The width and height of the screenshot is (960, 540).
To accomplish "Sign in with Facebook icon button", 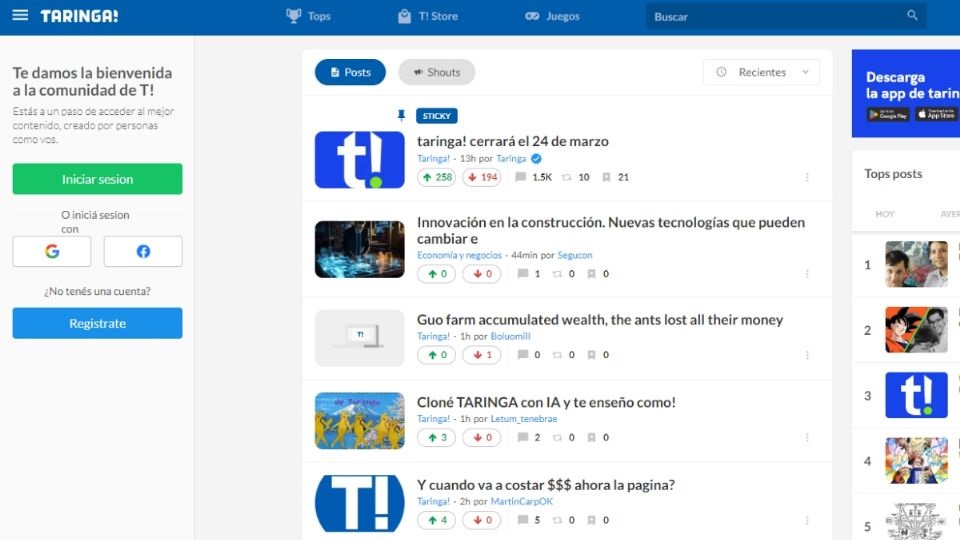I will (143, 251).
